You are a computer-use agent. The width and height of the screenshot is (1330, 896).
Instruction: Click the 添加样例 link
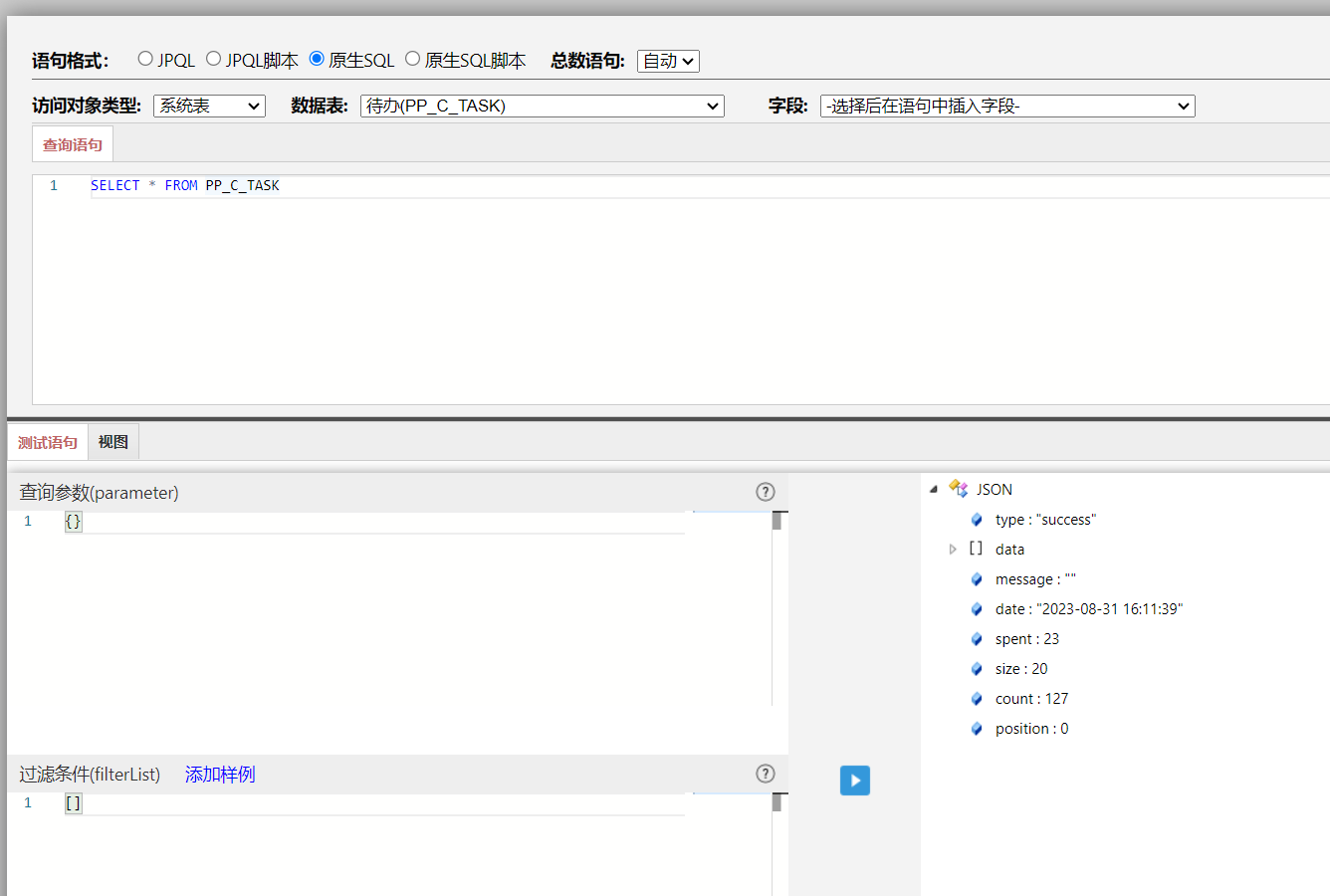coord(220,775)
